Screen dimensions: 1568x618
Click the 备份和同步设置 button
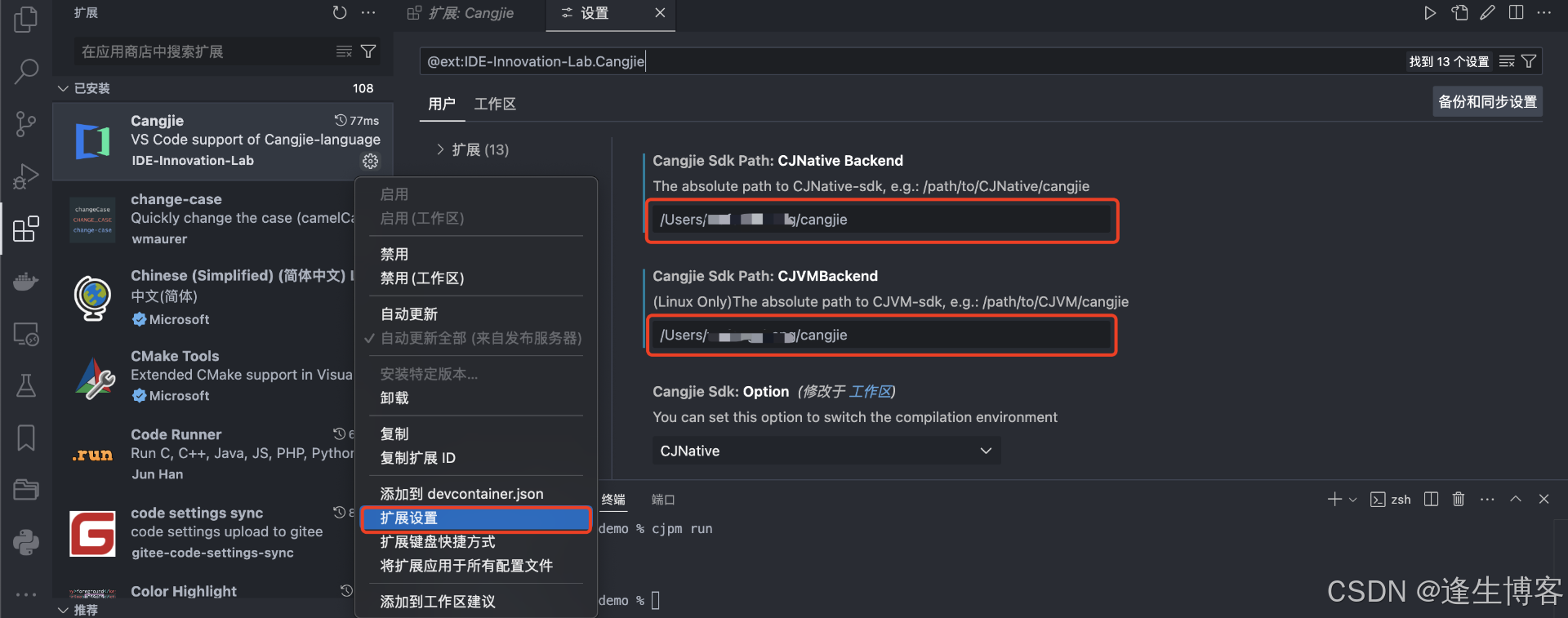pos(1488,102)
